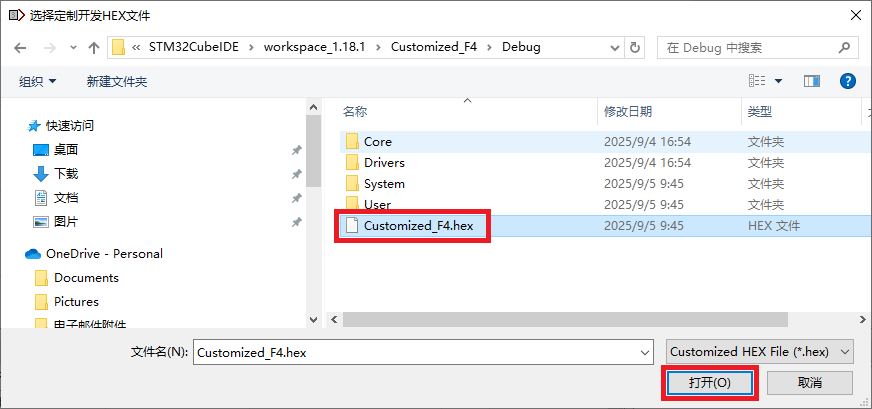872x409 pixels.
Task: Expand the file name suggestions dropdown
Action: pos(643,352)
